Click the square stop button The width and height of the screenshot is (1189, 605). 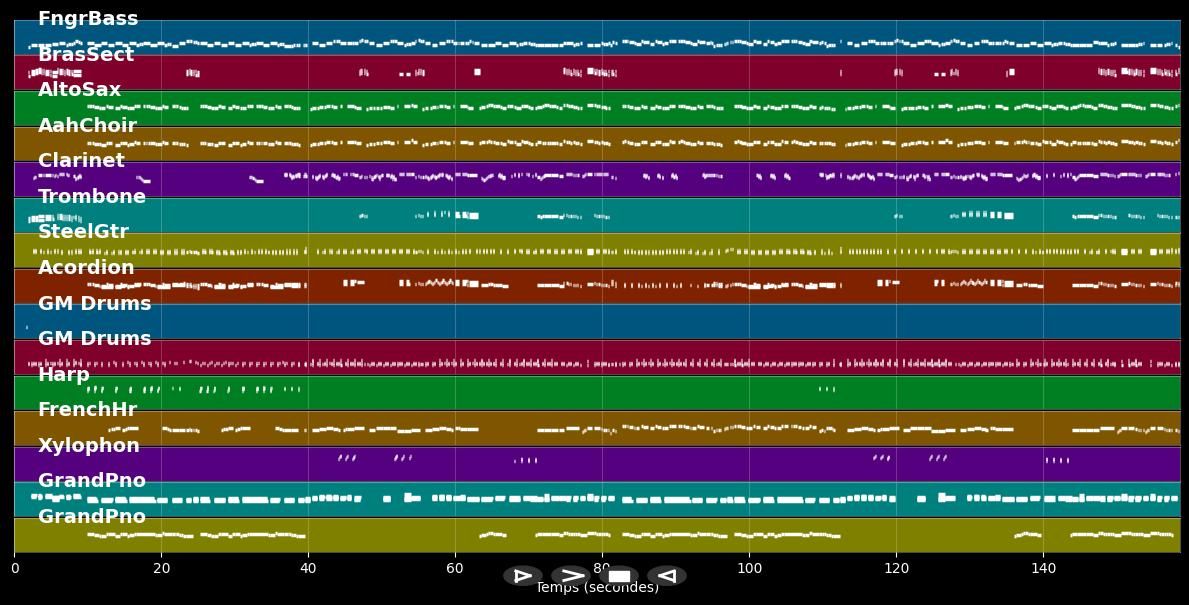click(x=619, y=576)
